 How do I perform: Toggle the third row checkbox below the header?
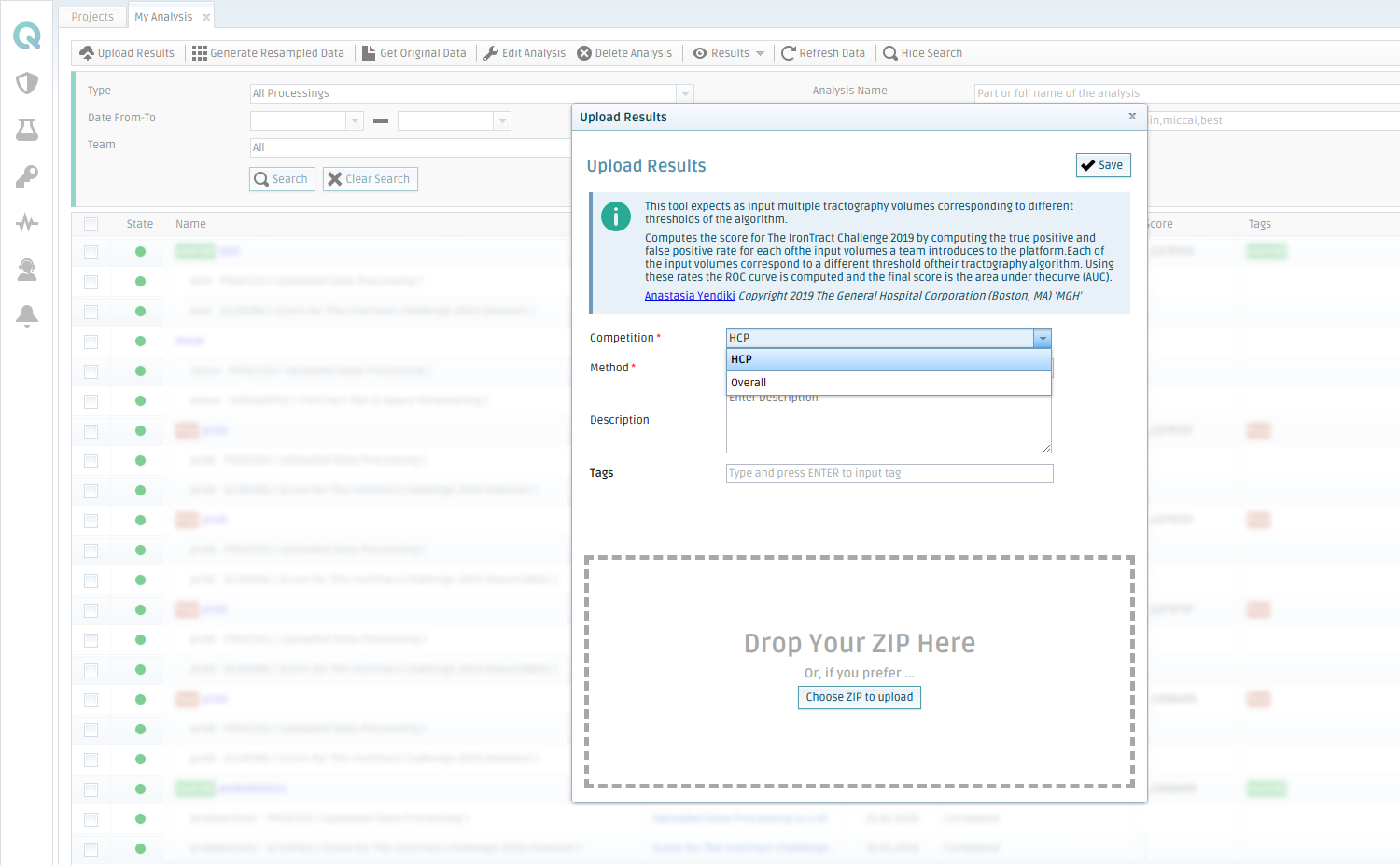point(91,312)
